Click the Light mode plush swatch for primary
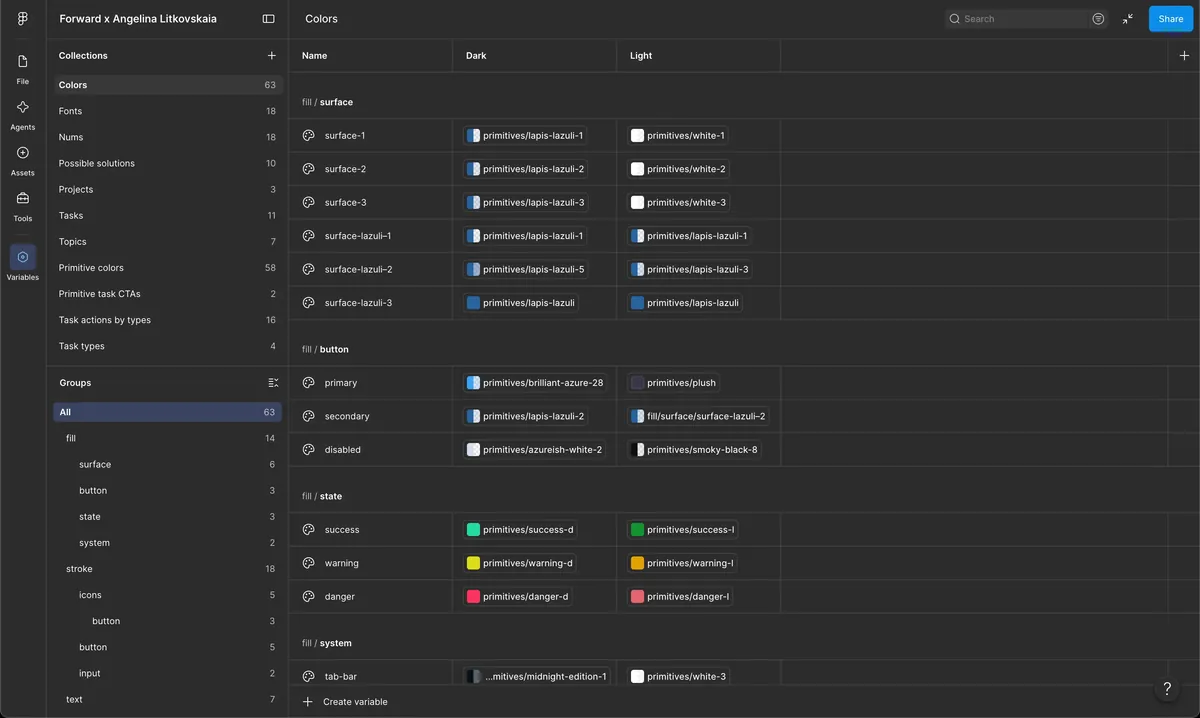The width and height of the screenshot is (1200, 718). click(637, 383)
